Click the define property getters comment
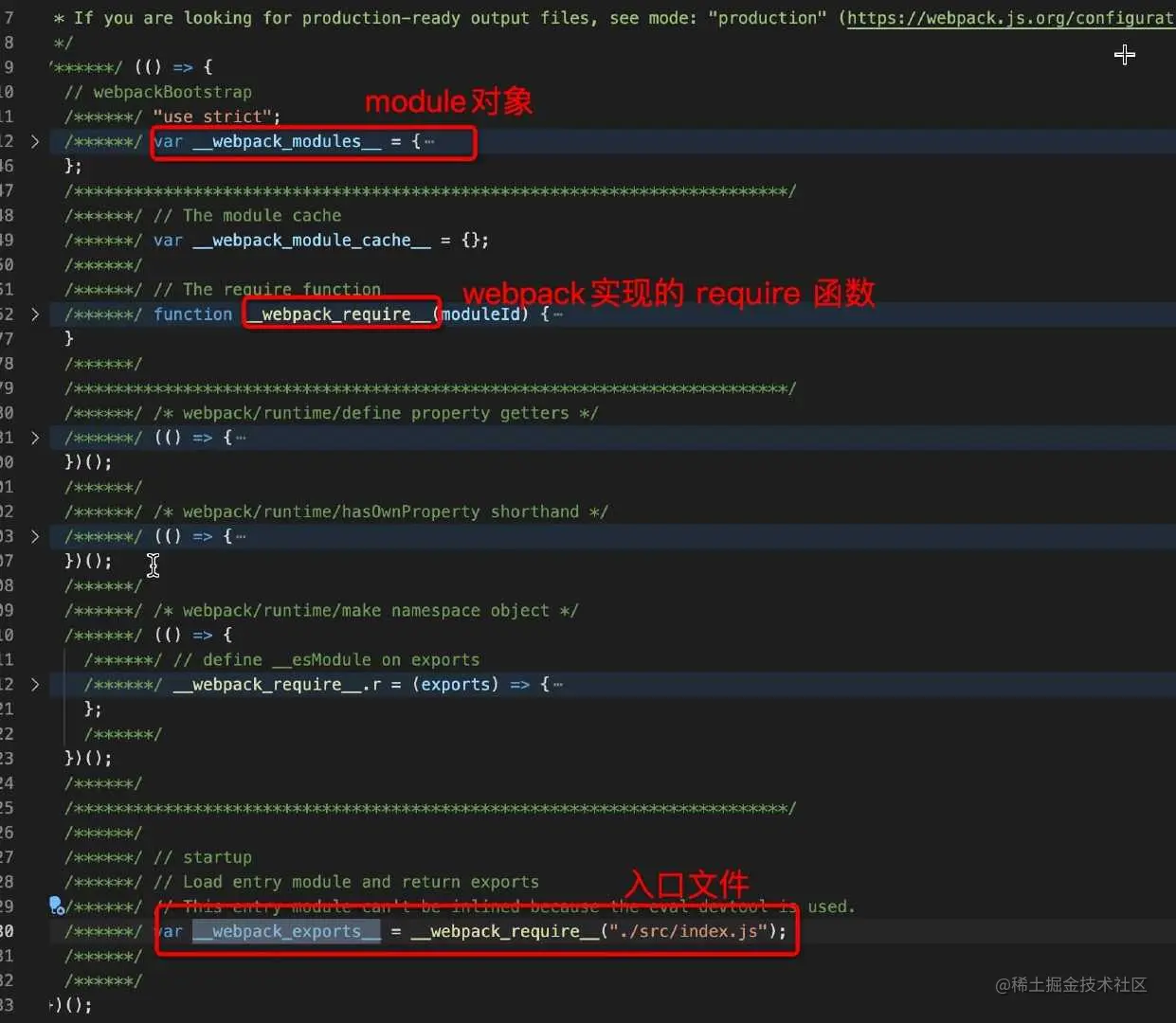The image size is (1176, 1023). 376,413
